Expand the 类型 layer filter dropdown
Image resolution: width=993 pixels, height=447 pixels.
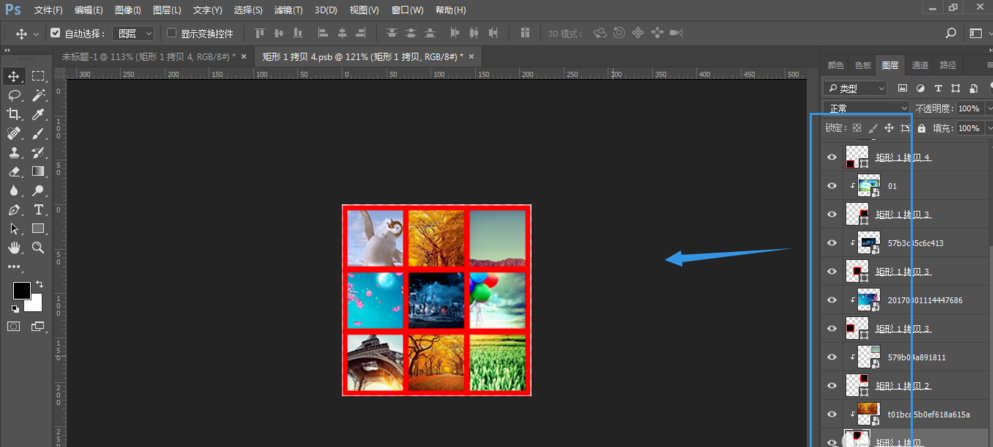tap(856, 88)
